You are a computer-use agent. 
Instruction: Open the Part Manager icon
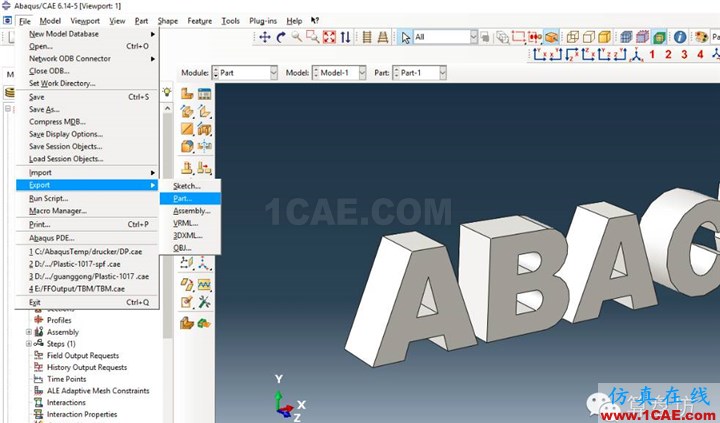[204, 93]
